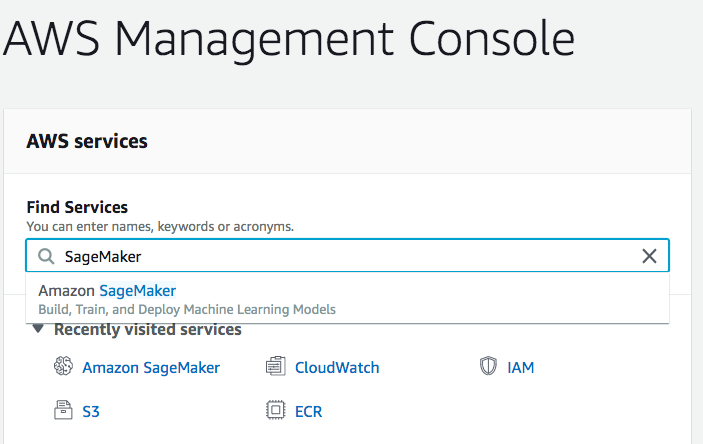
Task: Select the Amazon SageMaker search suggestion
Action: [347, 299]
